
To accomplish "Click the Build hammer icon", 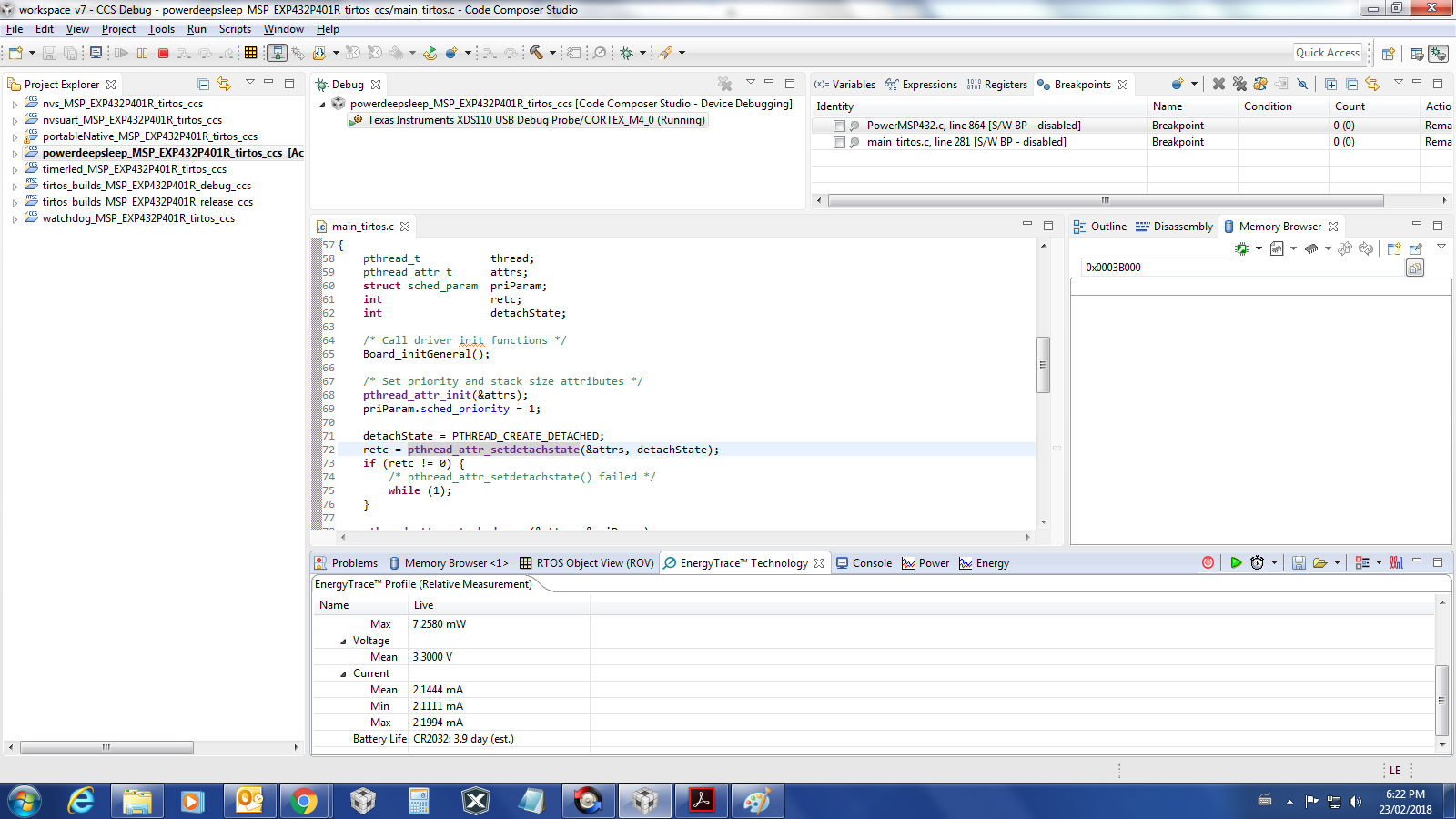I will (537, 53).
